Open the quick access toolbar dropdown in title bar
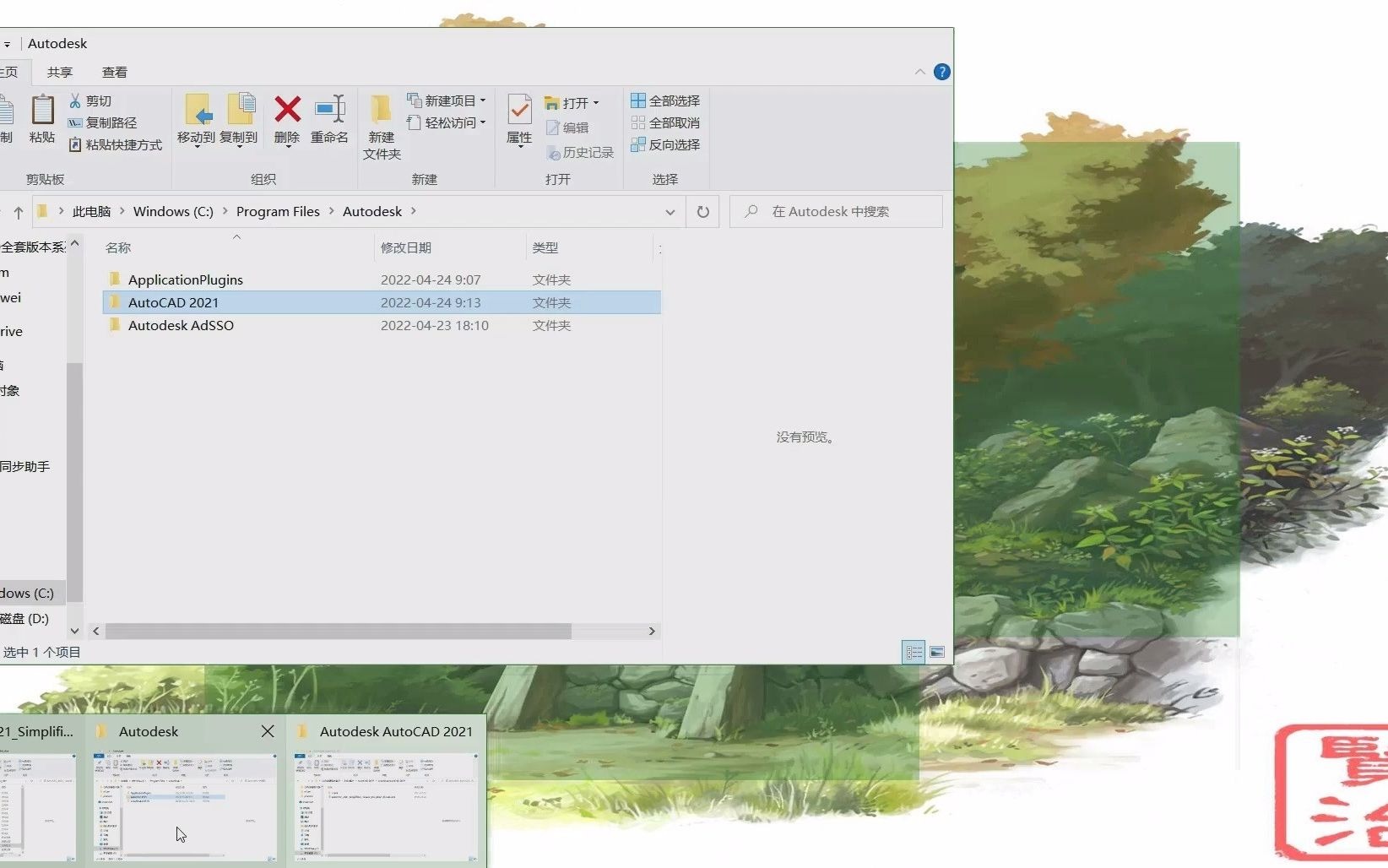1388x868 pixels. [x=7, y=44]
